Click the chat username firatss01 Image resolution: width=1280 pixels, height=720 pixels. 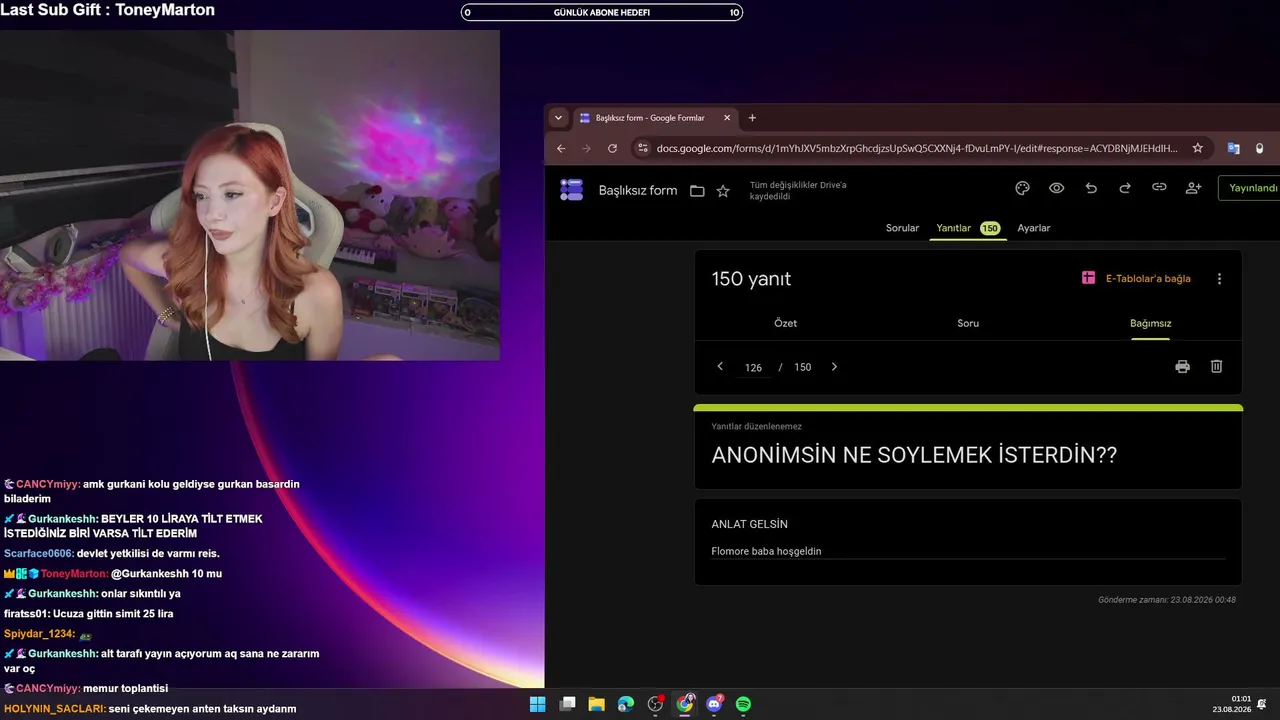click(x=26, y=614)
